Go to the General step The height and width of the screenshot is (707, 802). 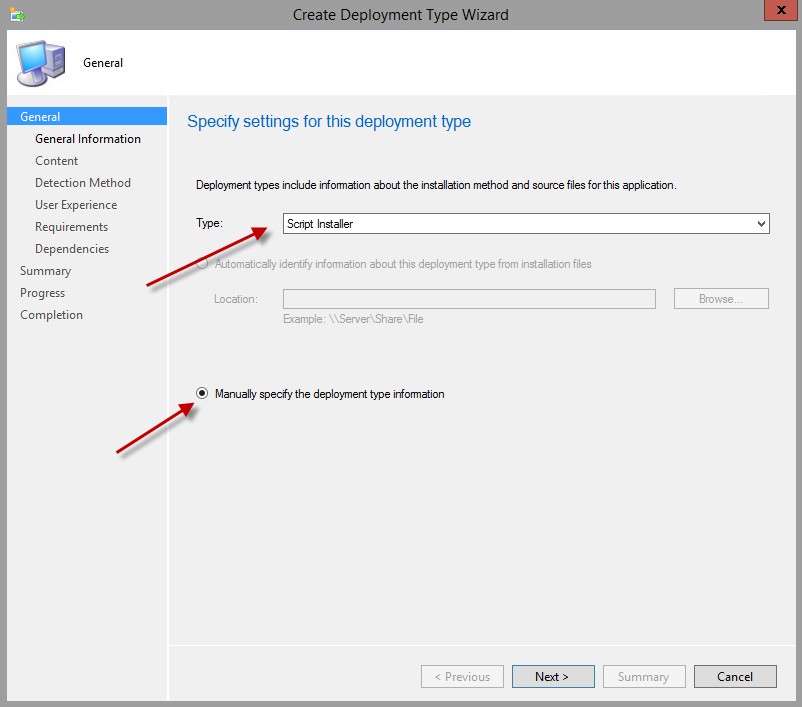point(40,117)
